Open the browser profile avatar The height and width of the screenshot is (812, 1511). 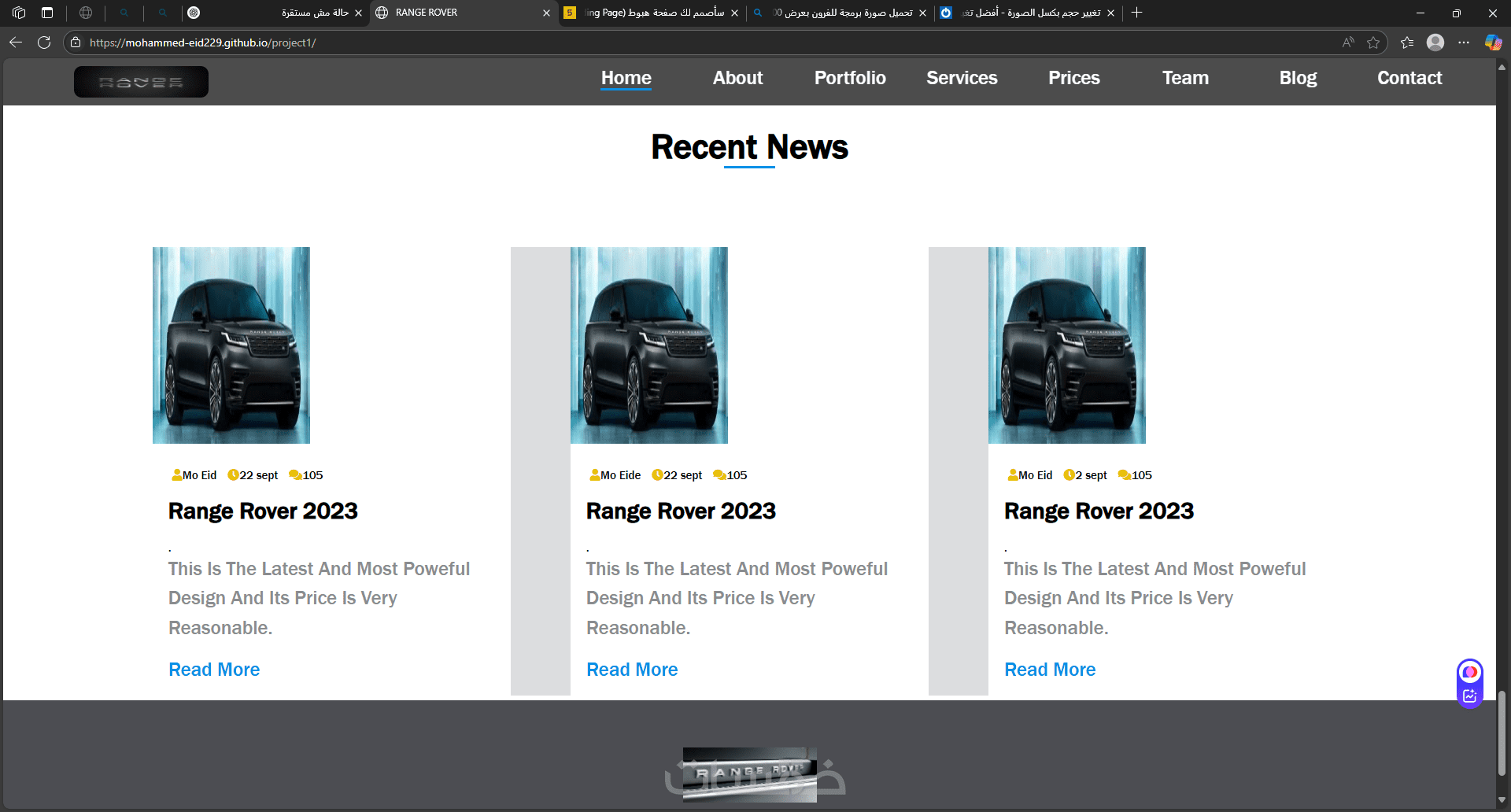click(1435, 42)
